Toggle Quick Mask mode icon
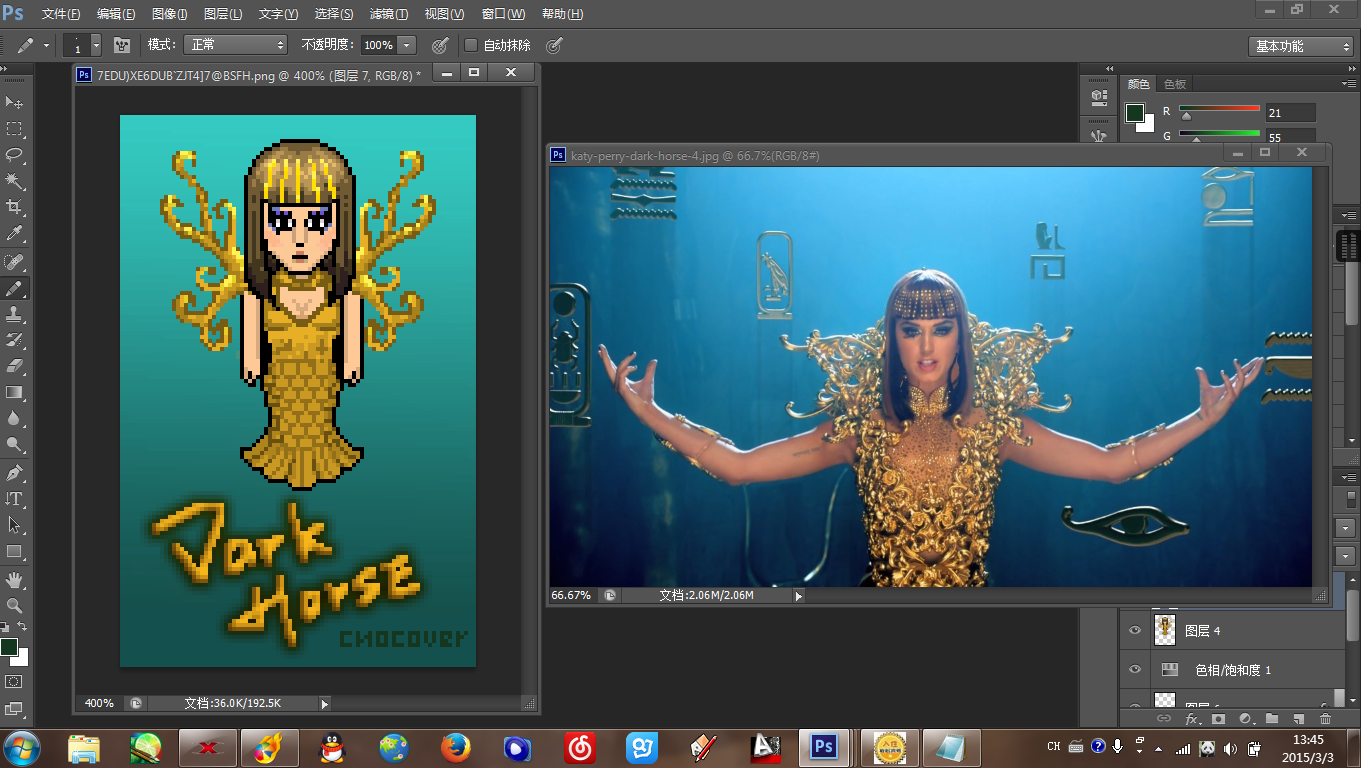 click(14, 681)
